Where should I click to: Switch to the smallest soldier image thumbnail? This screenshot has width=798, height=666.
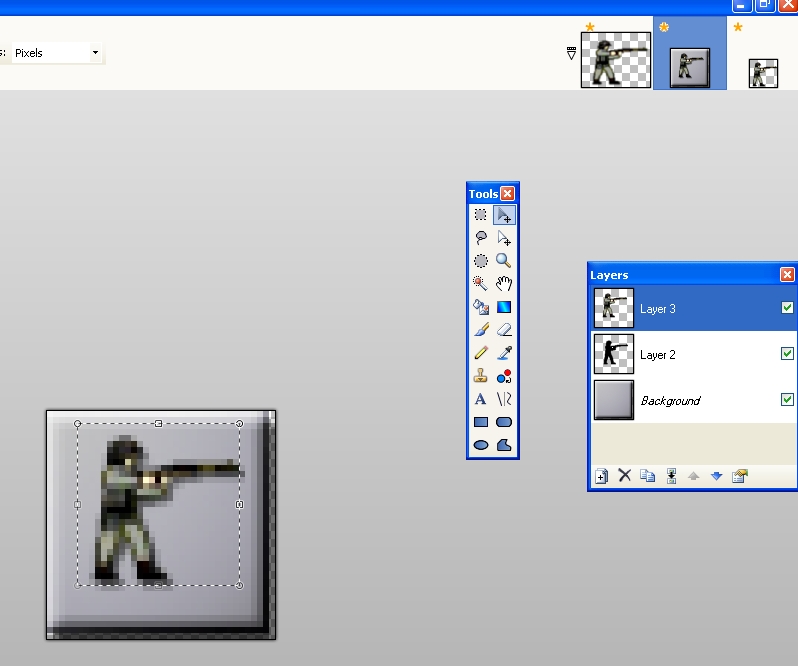pos(763,73)
